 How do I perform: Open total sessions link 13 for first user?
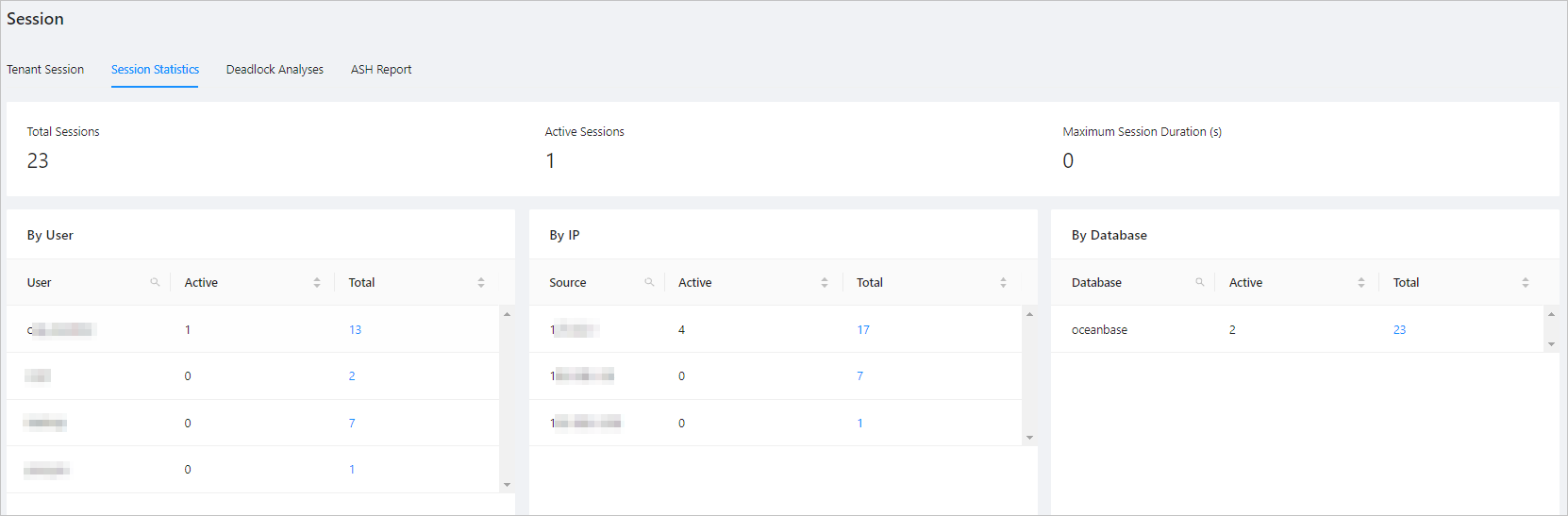click(x=355, y=330)
